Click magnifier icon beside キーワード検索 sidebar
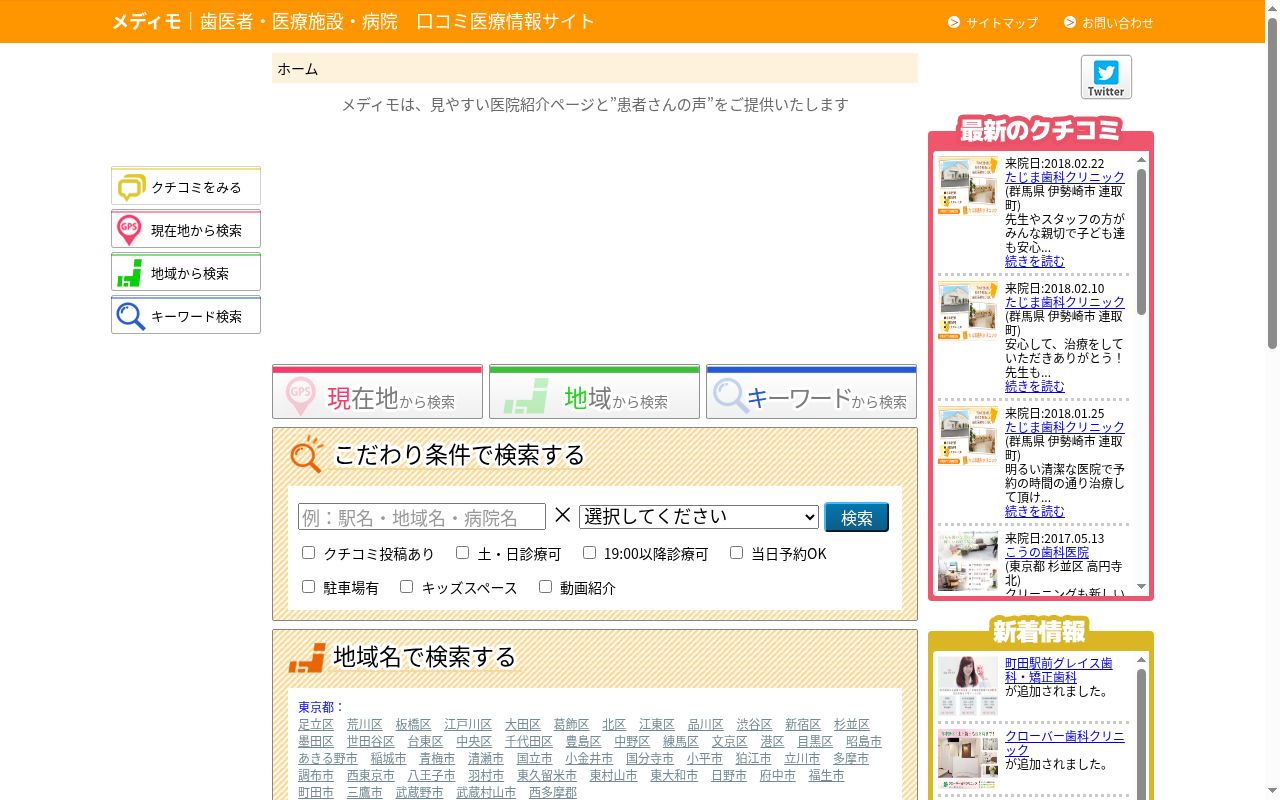The width and height of the screenshot is (1280, 800). [x=131, y=316]
